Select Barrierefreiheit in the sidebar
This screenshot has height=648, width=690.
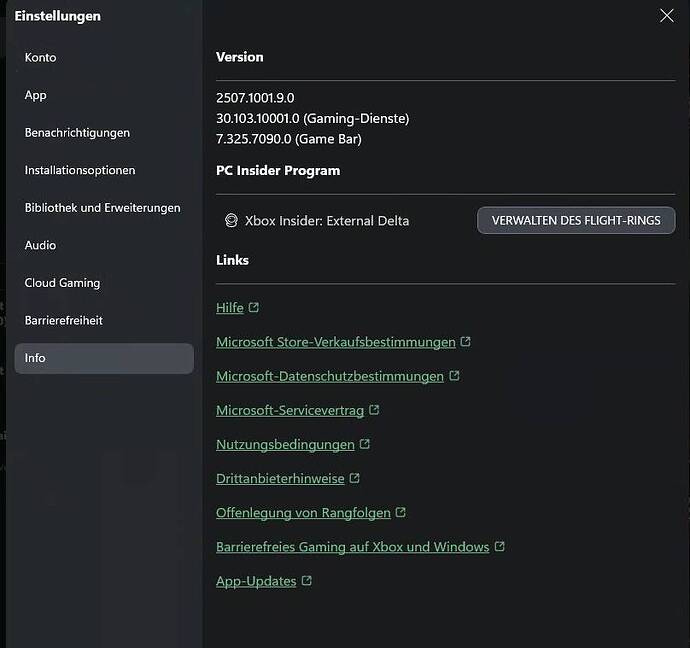pyautogui.click(x=104, y=320)
